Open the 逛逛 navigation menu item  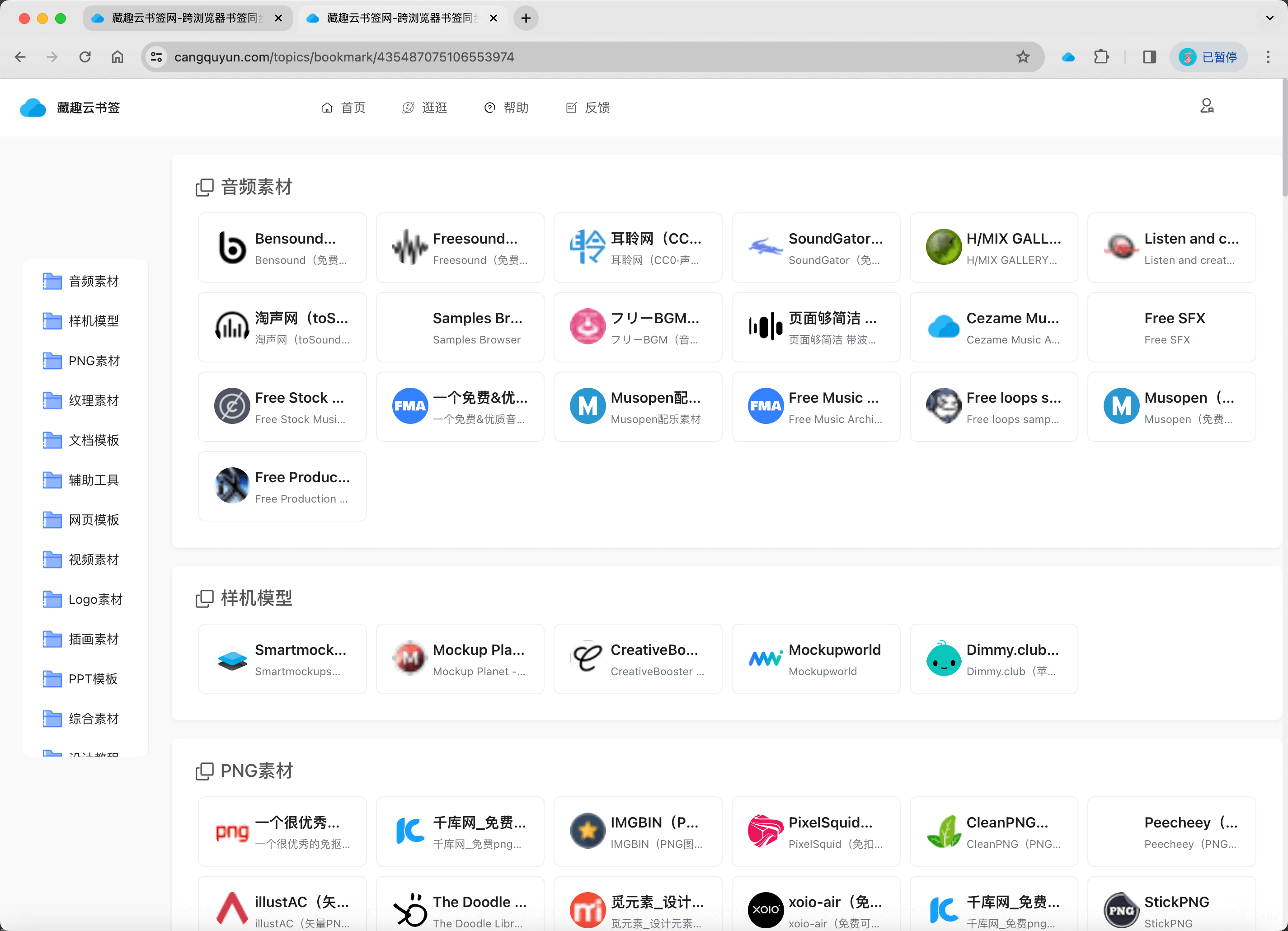(x=424, y=108)
